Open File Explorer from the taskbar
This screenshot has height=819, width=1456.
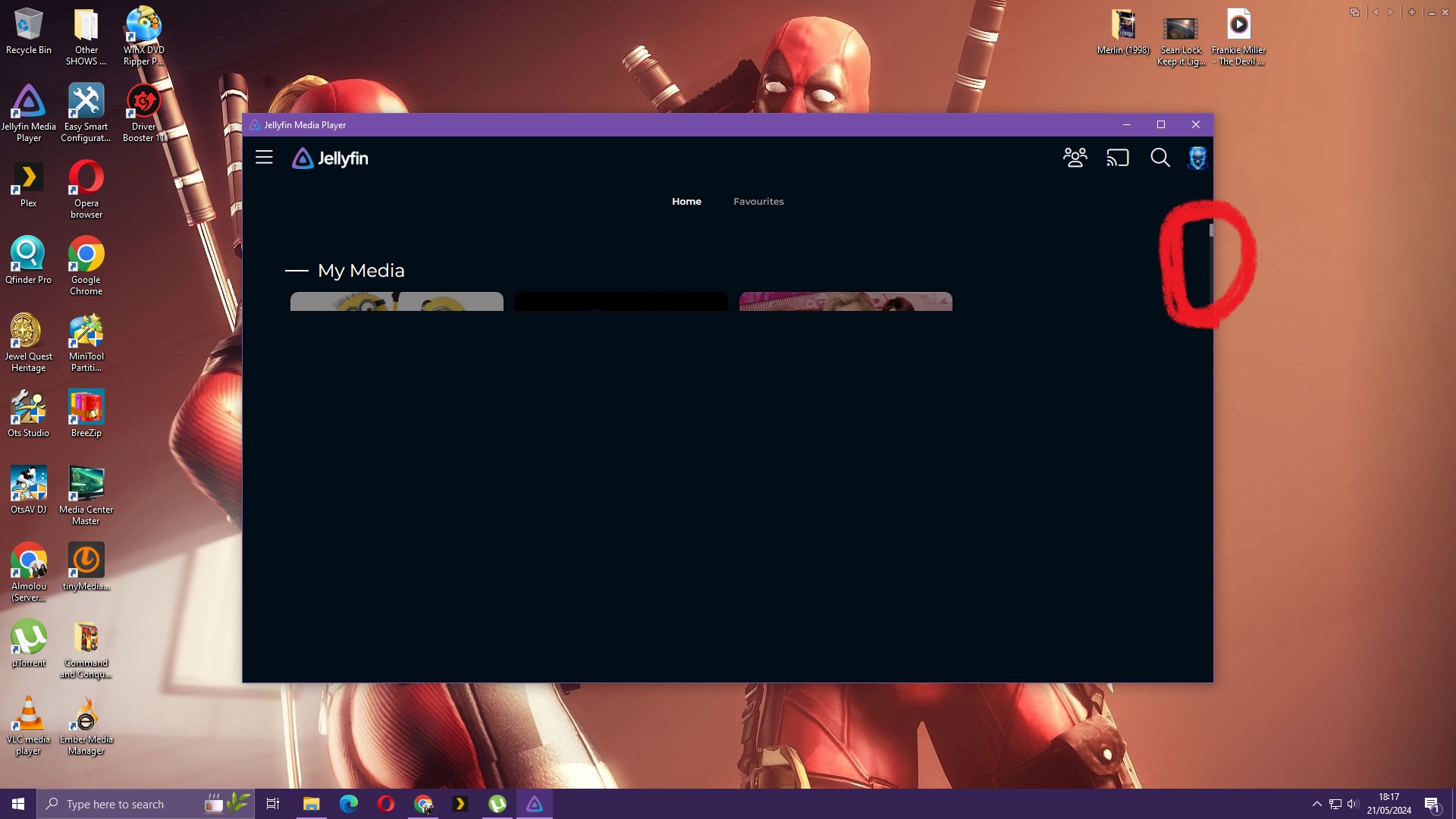point(311,804)
